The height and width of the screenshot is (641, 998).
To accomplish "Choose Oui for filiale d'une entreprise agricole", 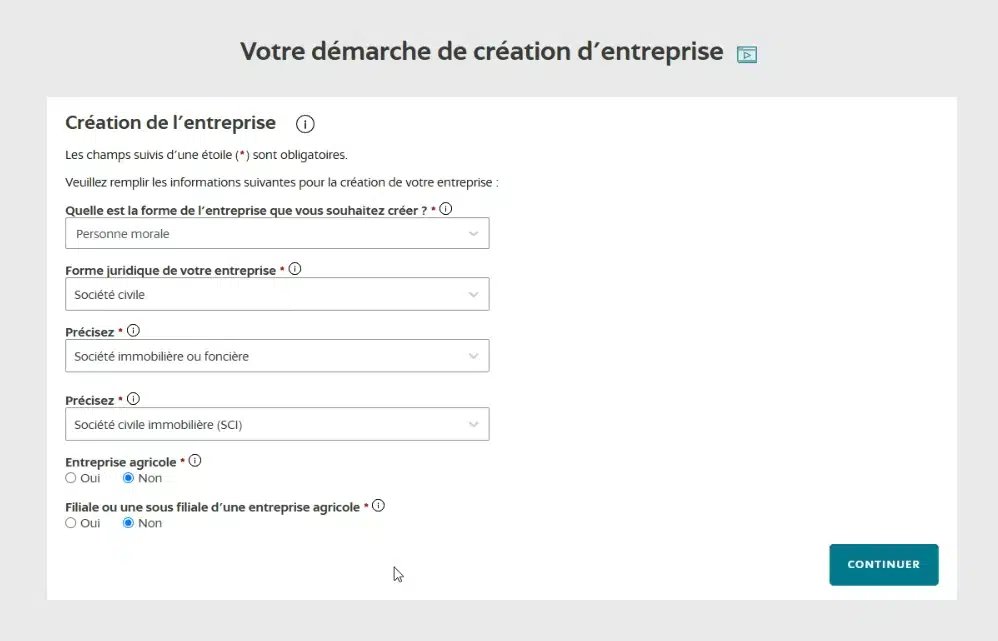I will pos(70,523).
